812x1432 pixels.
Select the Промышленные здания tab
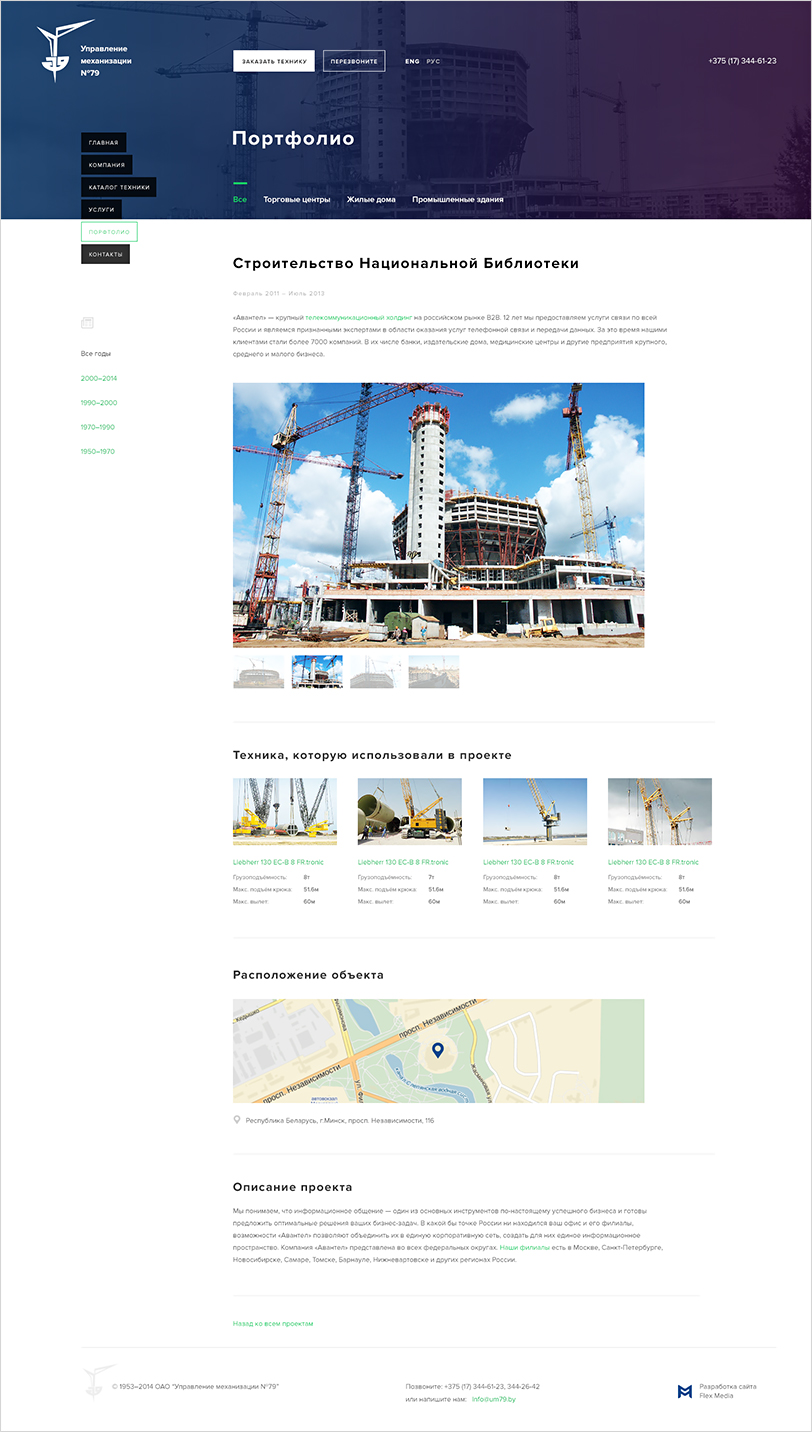[457, 199]
